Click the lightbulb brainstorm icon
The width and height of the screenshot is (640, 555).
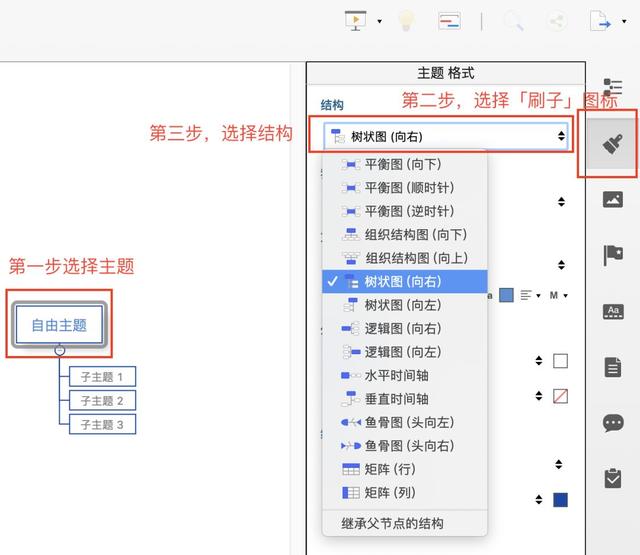pos(406,20)
